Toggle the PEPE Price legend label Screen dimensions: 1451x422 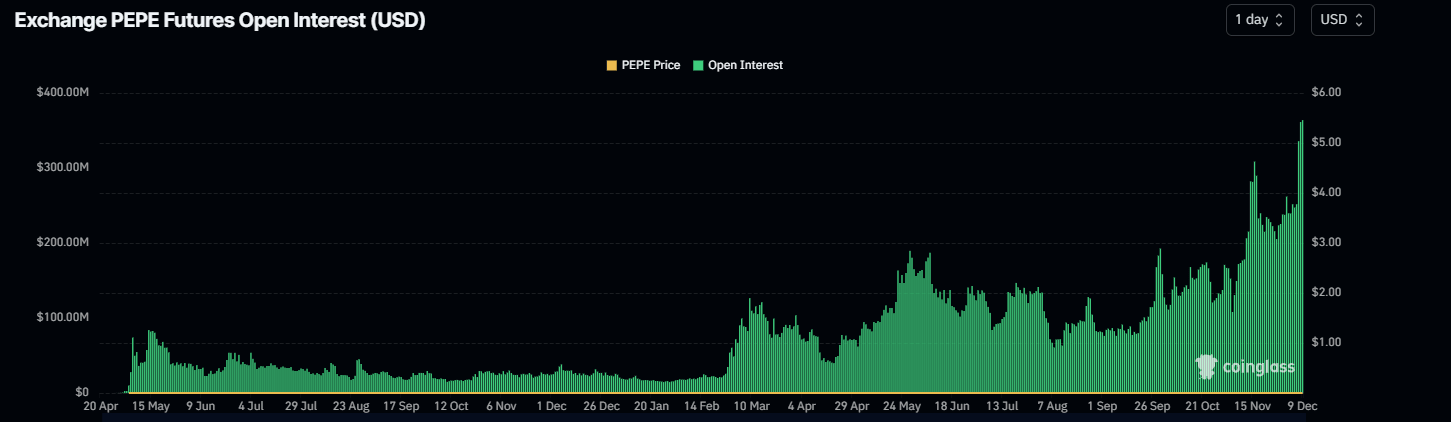[650, 65]
